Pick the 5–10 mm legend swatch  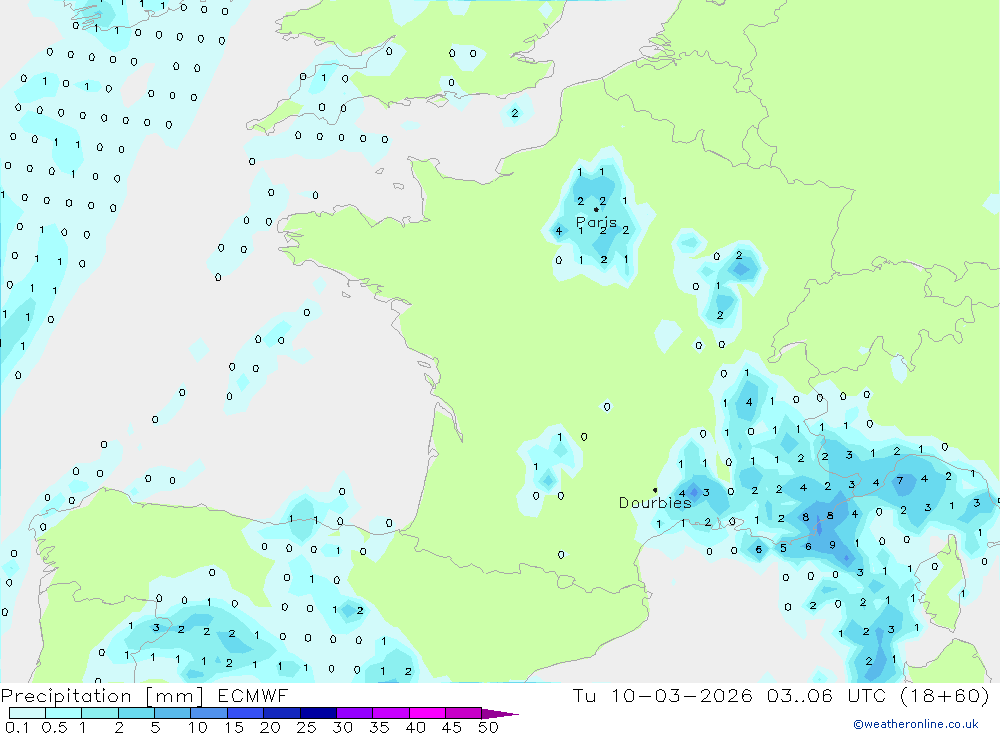click(173, 713)
